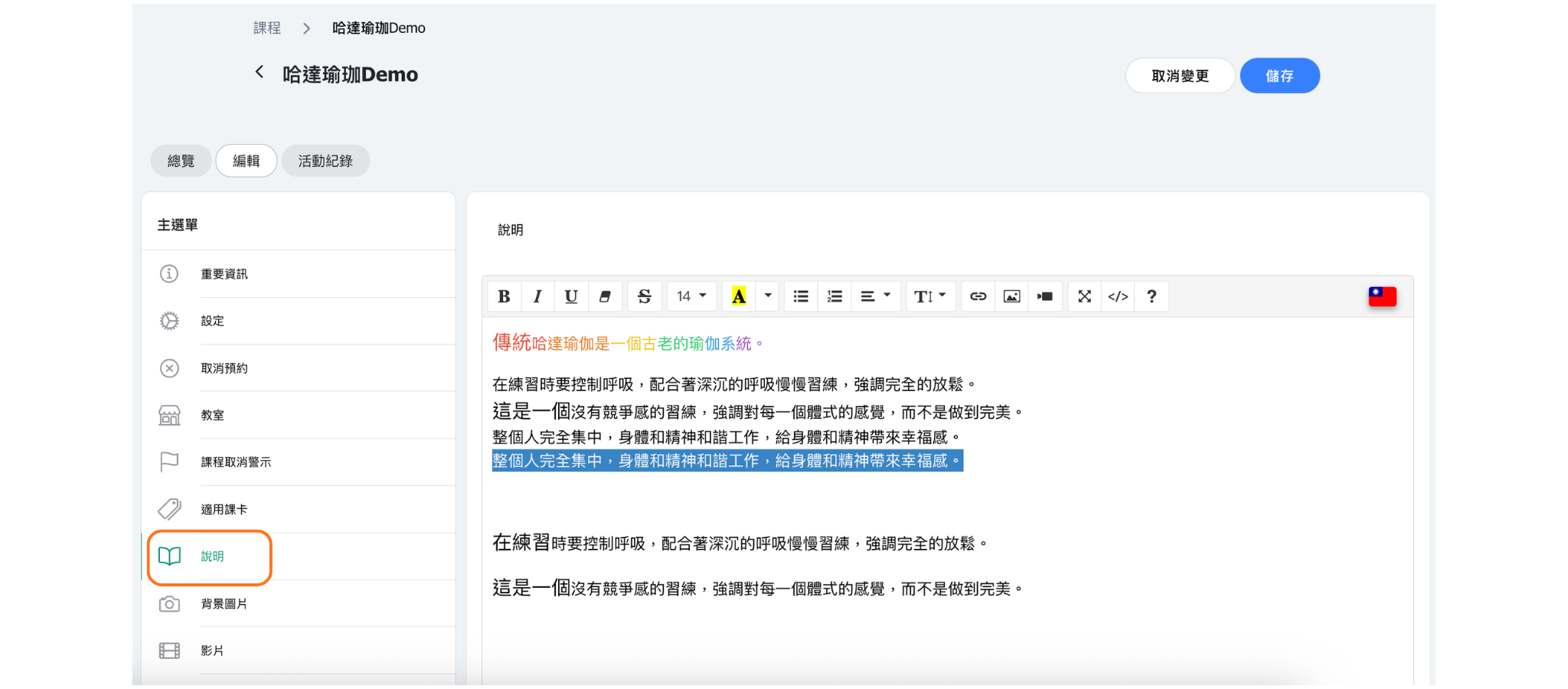1568x689 pixels.
Task: Insert a link with the chain icon
Action: [x=978, y=296]
